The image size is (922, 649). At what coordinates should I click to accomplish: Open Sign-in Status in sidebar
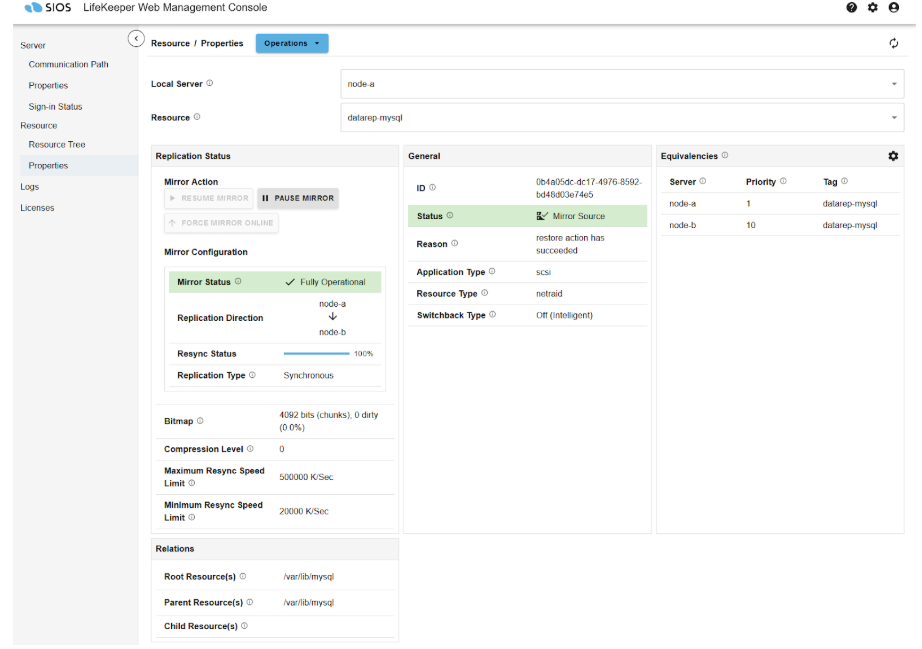[x=55, y=106]
